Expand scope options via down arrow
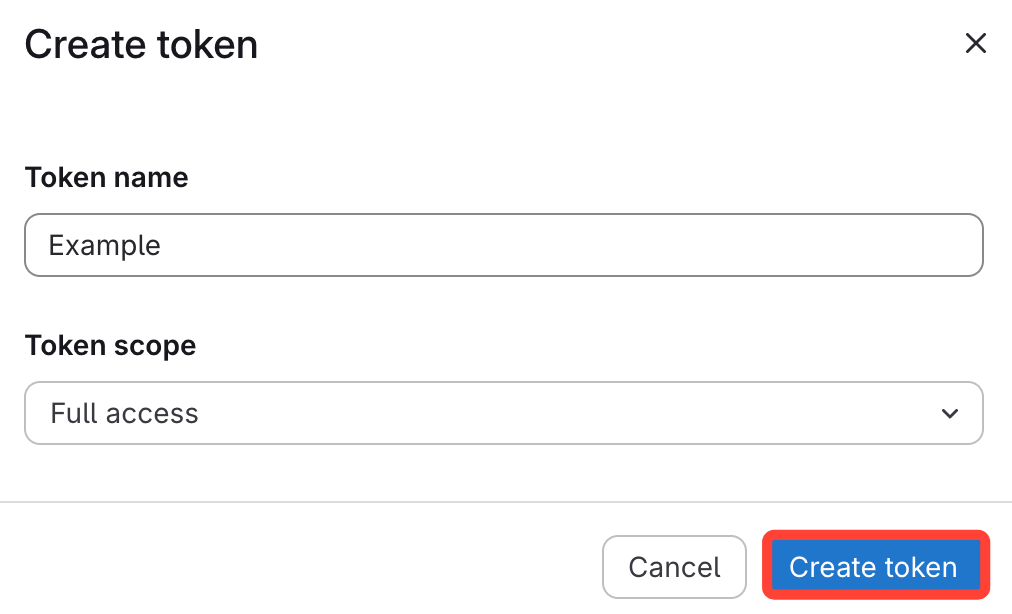 tap(949, 413)
